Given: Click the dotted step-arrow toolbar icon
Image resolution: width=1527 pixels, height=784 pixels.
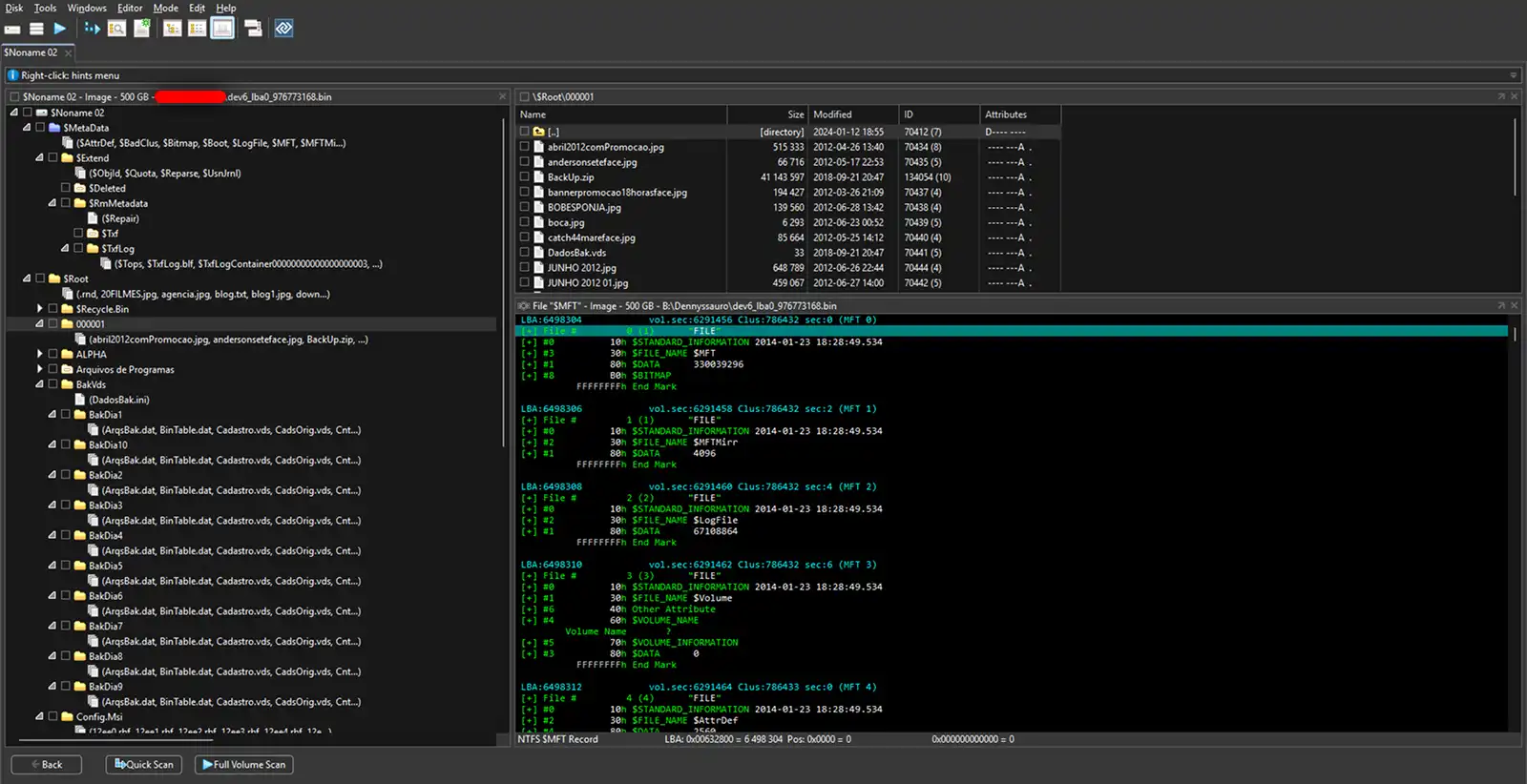Looking at the screenshot, I should (x=92, y=29).
